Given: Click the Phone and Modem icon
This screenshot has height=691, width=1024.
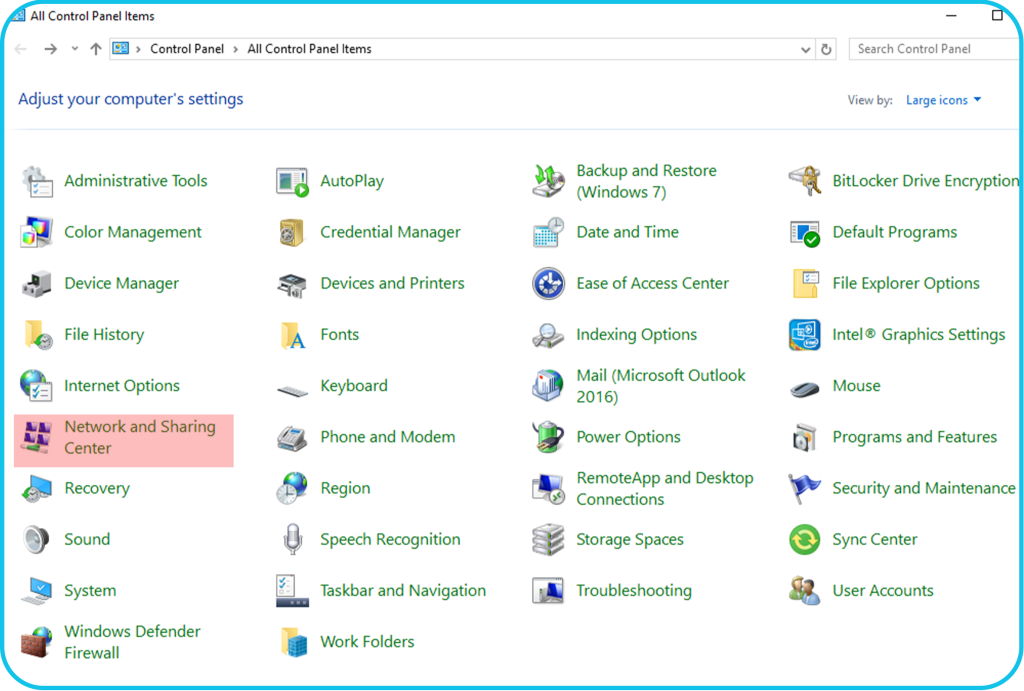Looking at the screenshot, I should point(292,438).
